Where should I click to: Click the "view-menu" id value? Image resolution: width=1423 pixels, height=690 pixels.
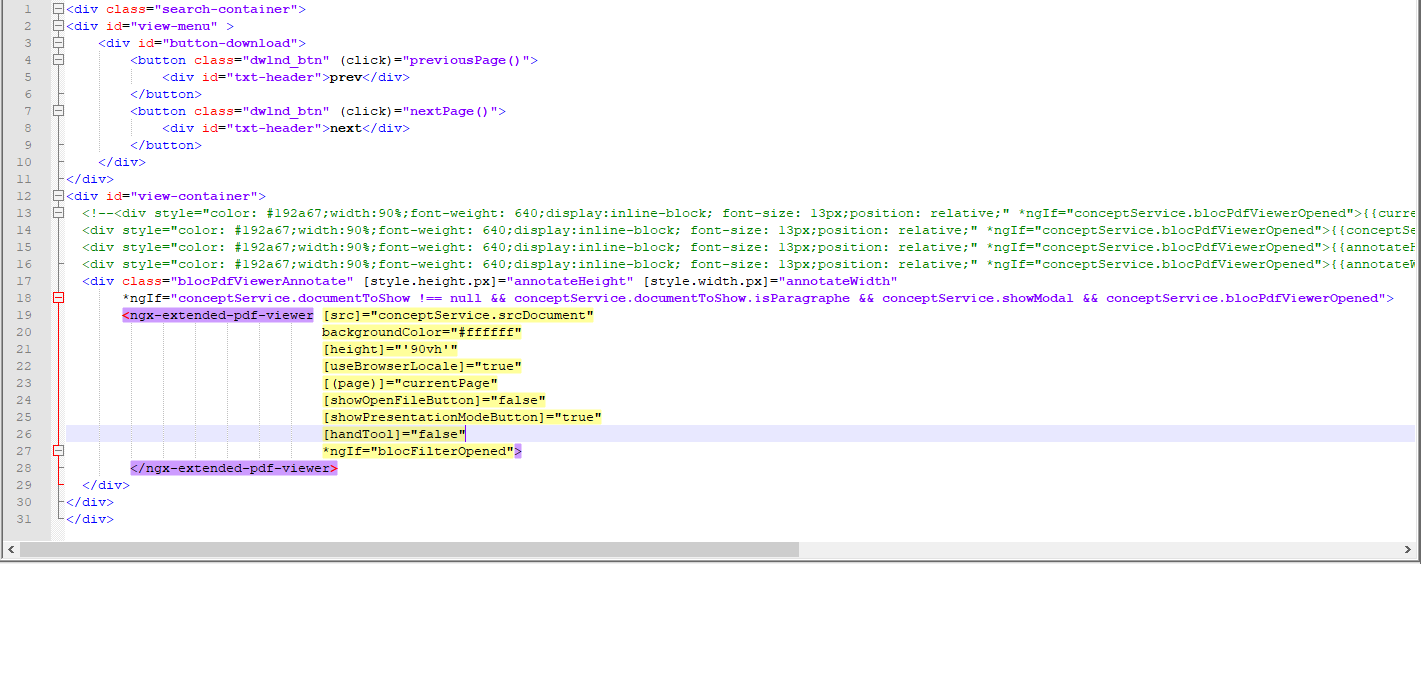[x=177, y=26]
